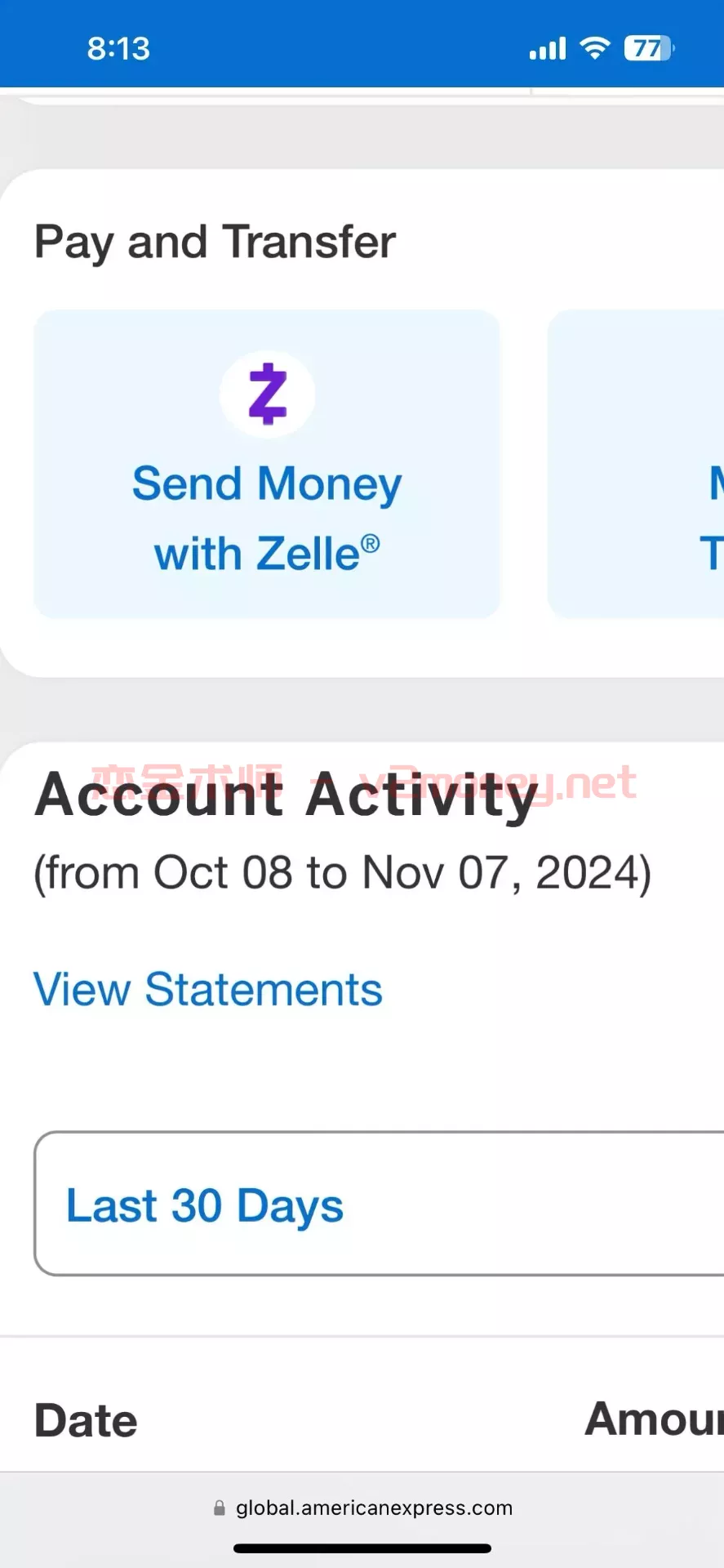Tap the cellular signal bars icon

pos(547,49)
